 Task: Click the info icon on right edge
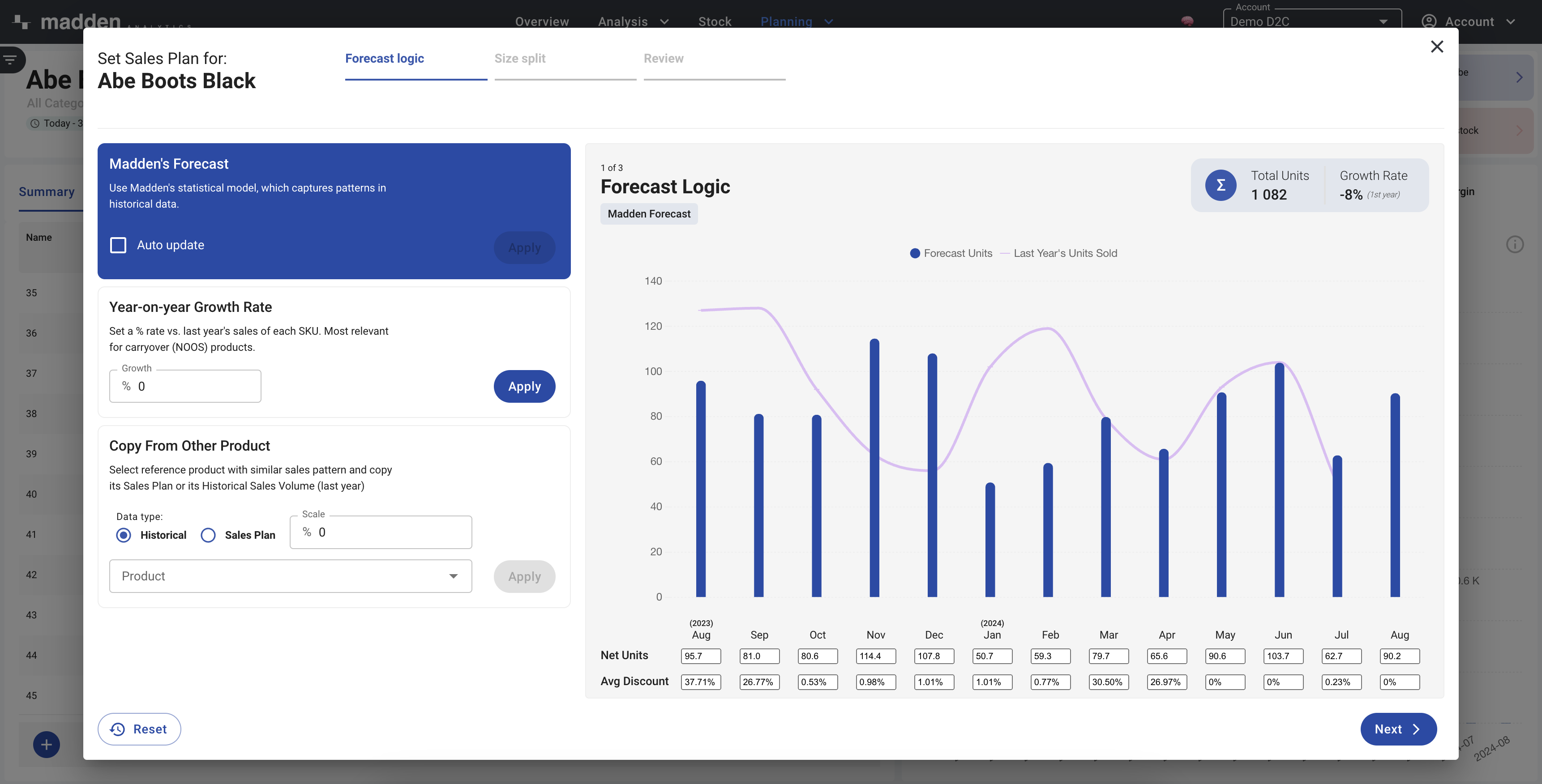click(x=1514, y=244)
